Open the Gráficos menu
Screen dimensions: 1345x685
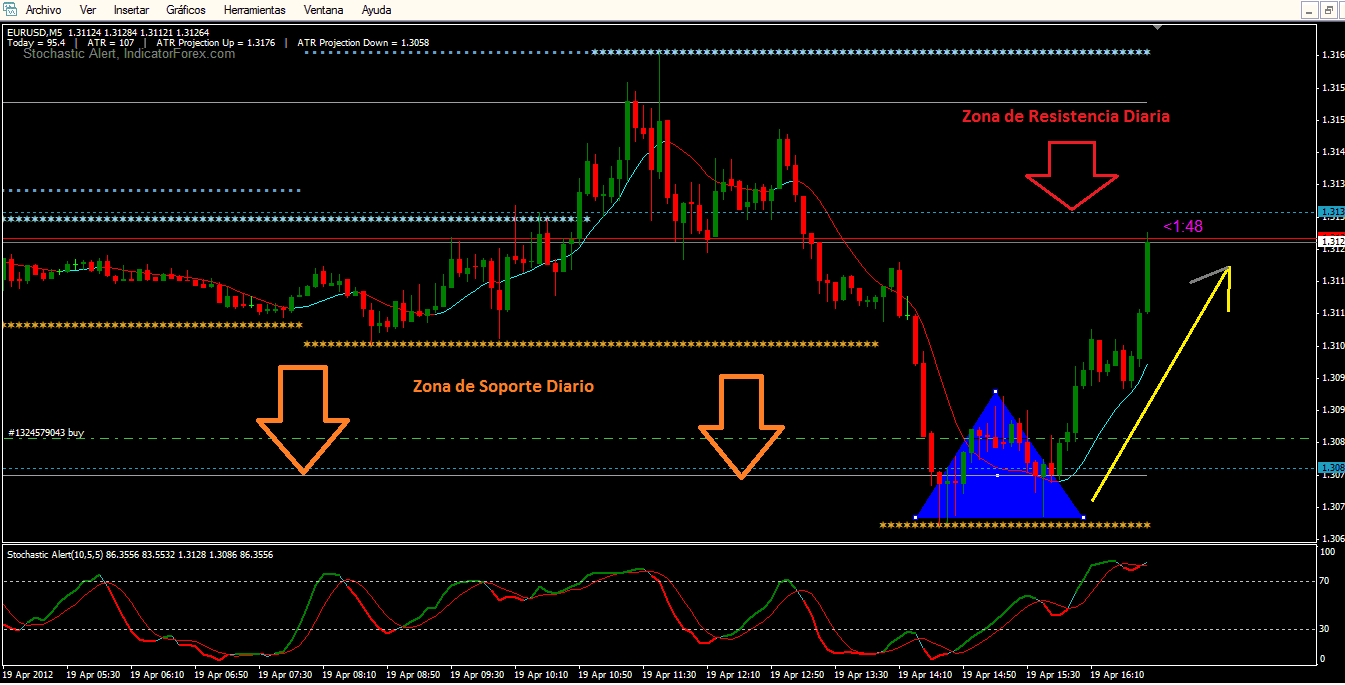186,9
